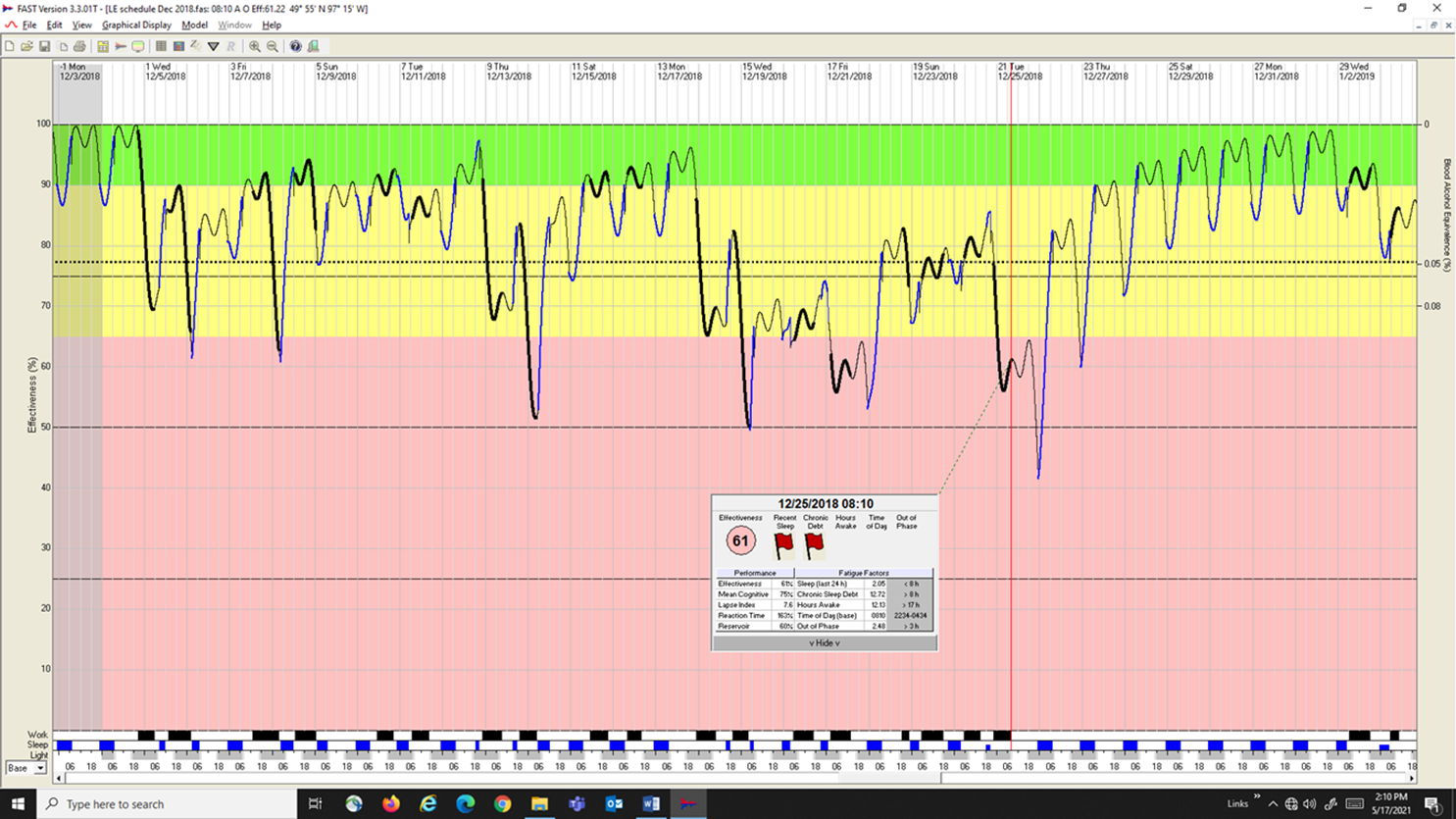The image size is (1456, 819).
Task: Open Microsoft Word from the taskbar
Action: click(x=651, y=803)
